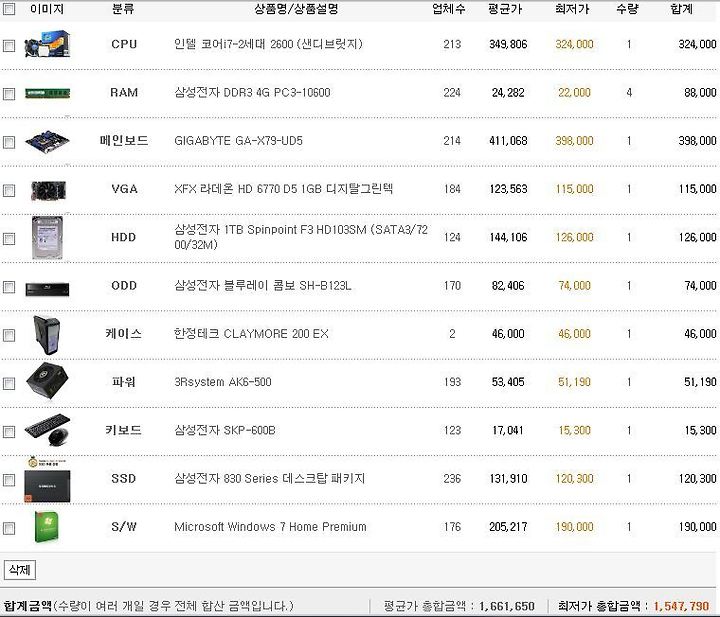Select the 키보드 row checkbox
The width and height of the screenshot is (720, 617).
click(9, 432)
